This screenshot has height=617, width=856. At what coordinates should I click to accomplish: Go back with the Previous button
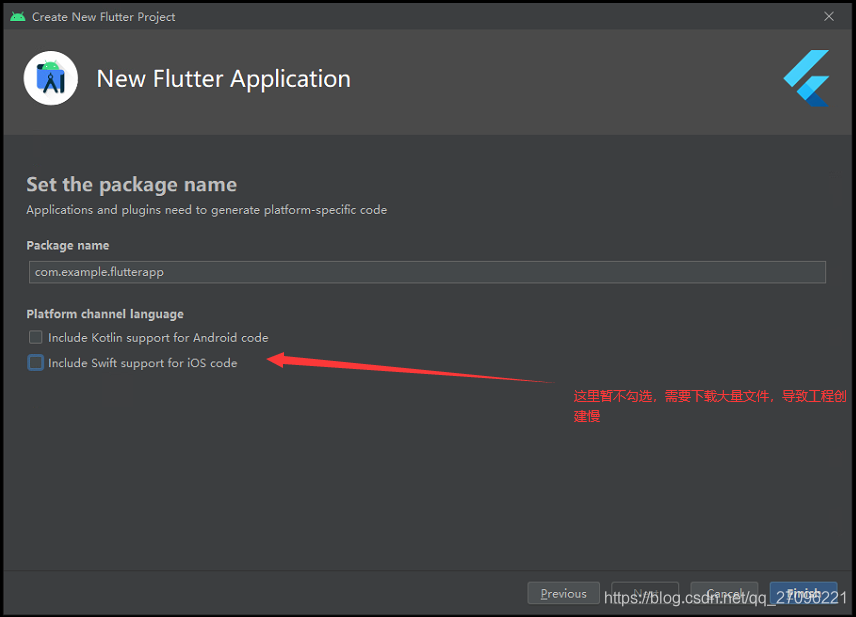point(563,593)
